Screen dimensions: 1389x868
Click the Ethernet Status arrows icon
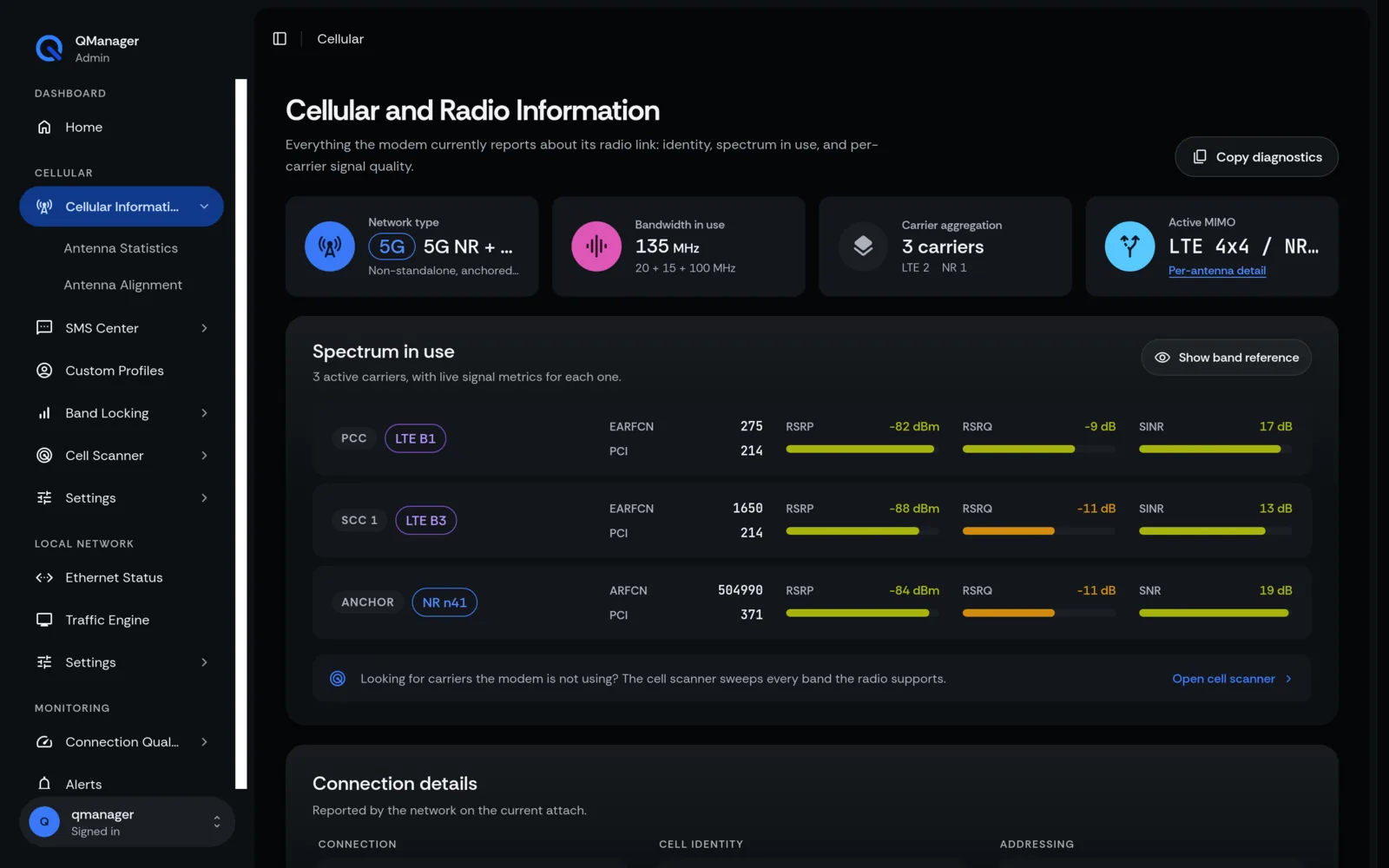(44, 578)
